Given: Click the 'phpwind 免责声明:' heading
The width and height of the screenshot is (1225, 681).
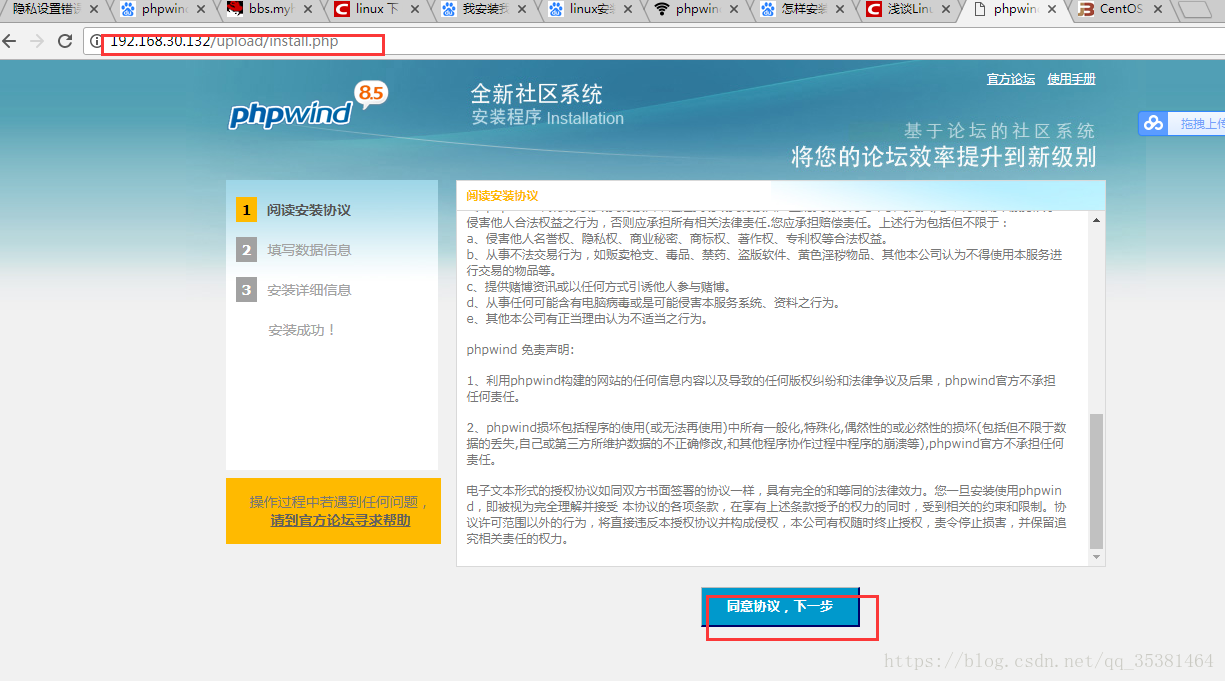Looking at the screenshot, I should (520, 350).
